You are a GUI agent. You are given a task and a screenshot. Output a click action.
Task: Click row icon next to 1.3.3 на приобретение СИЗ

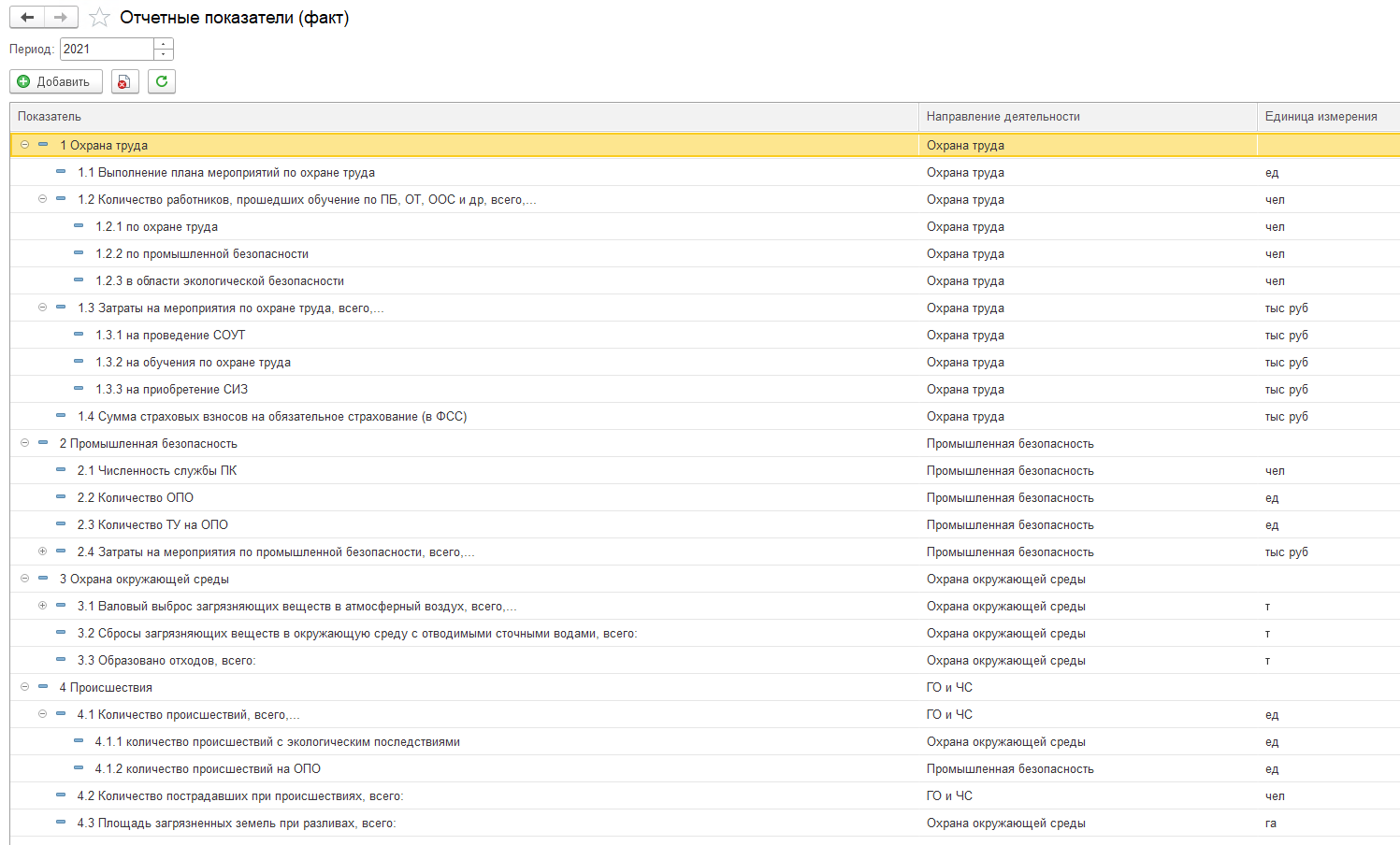[x=79, y=389]
